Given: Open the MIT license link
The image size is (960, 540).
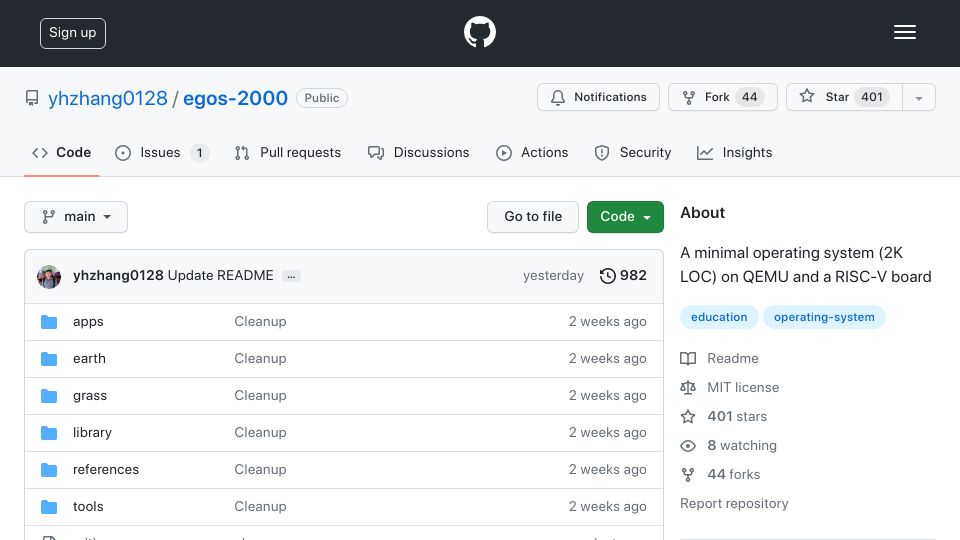Looking at the screenshot, I should coord(743,387).
